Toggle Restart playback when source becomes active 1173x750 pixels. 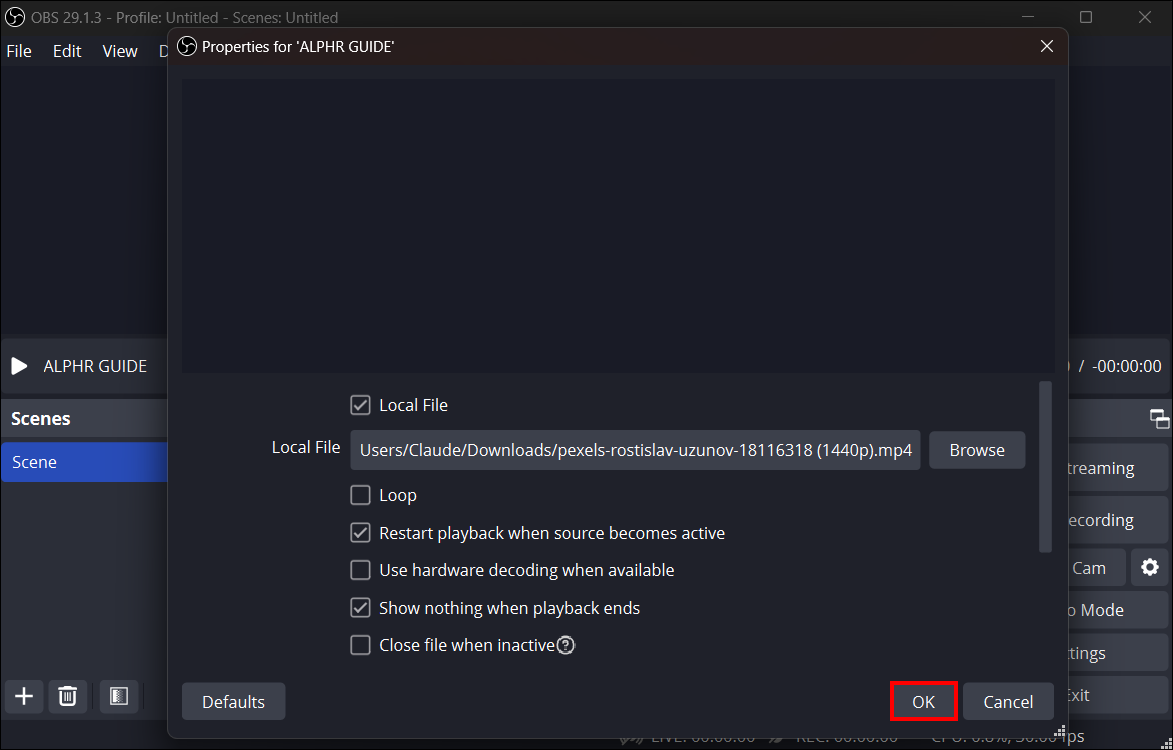point(361,532)
